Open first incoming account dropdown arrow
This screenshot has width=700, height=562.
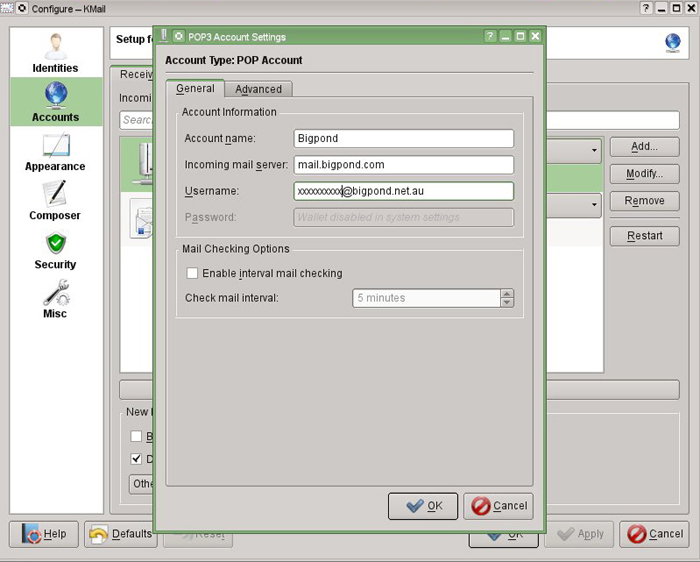tap(594, 150)
